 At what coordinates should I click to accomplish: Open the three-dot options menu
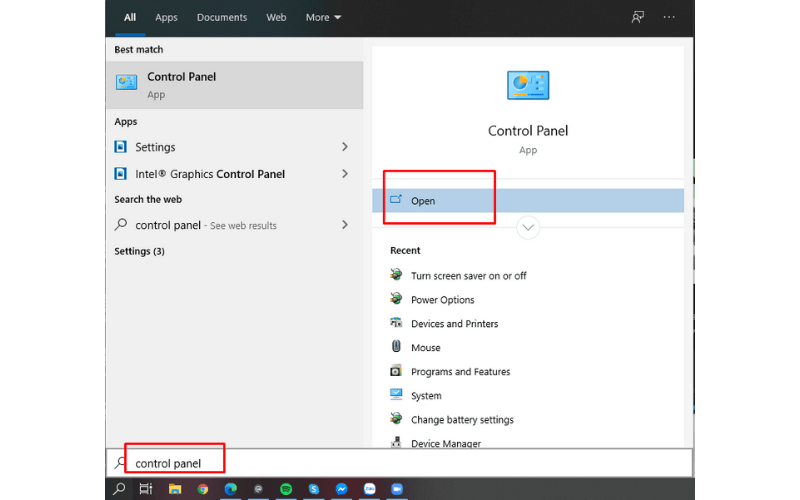(x=669, y=17)
